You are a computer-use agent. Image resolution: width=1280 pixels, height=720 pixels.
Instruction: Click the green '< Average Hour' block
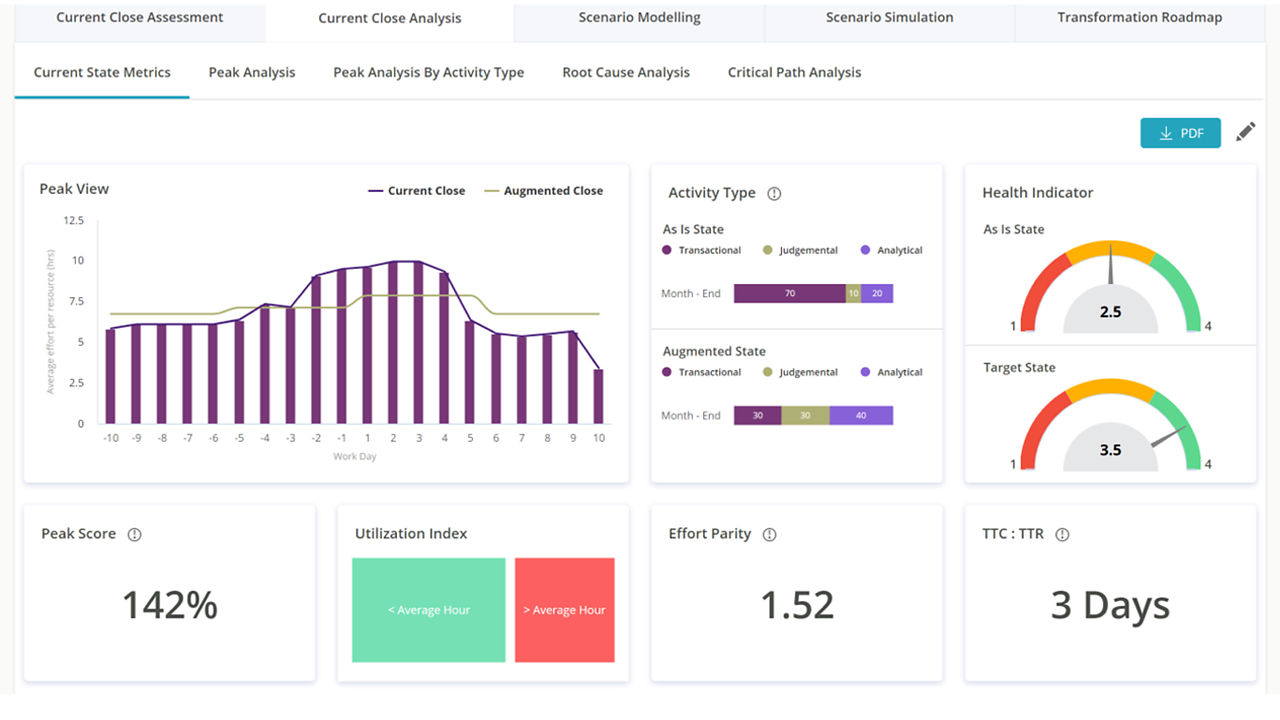[428, 610]
